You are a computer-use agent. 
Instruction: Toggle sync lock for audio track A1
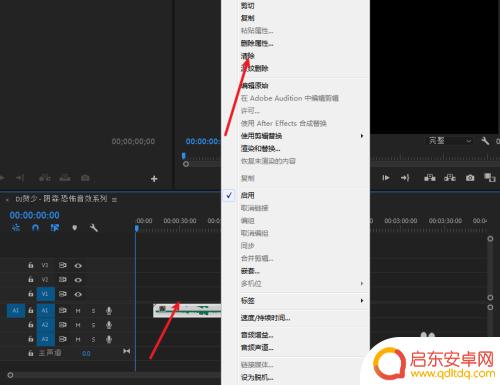click(x=62, y=311)
